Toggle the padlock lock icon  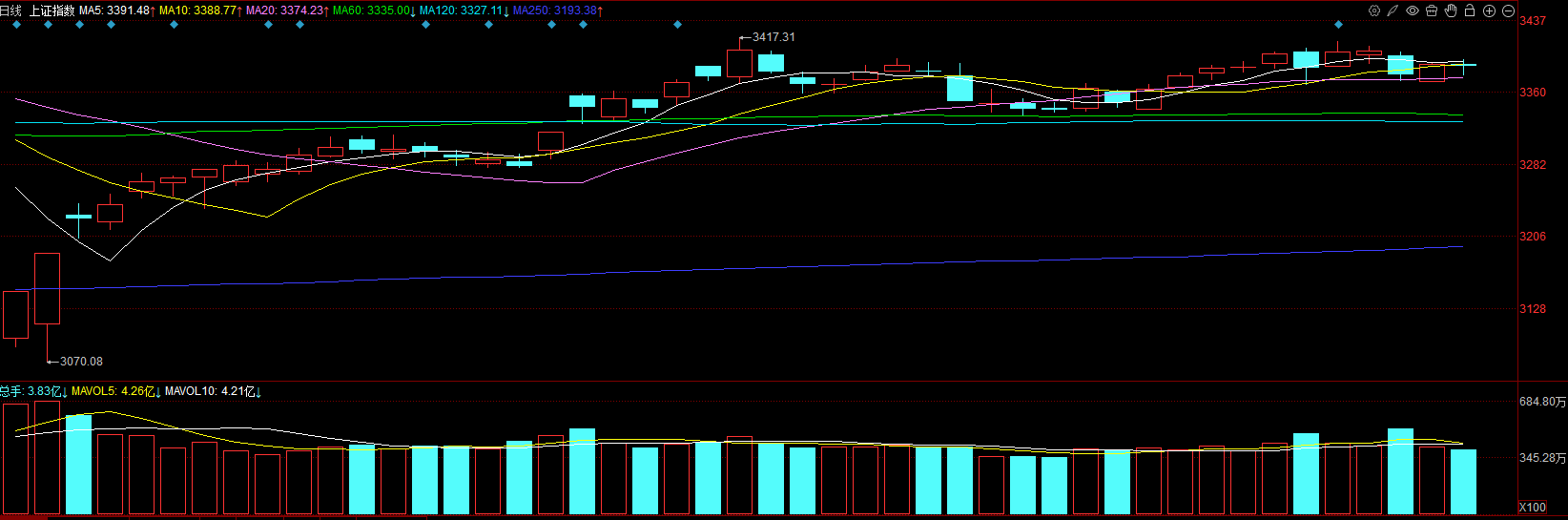click(x=1470, y=10)
